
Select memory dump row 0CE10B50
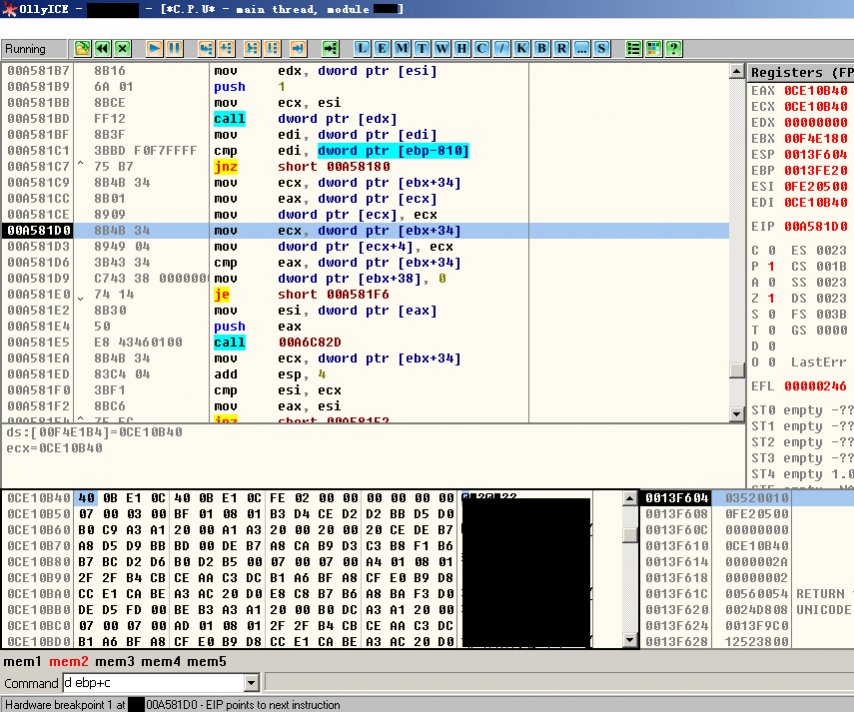[x=312, y=514]
